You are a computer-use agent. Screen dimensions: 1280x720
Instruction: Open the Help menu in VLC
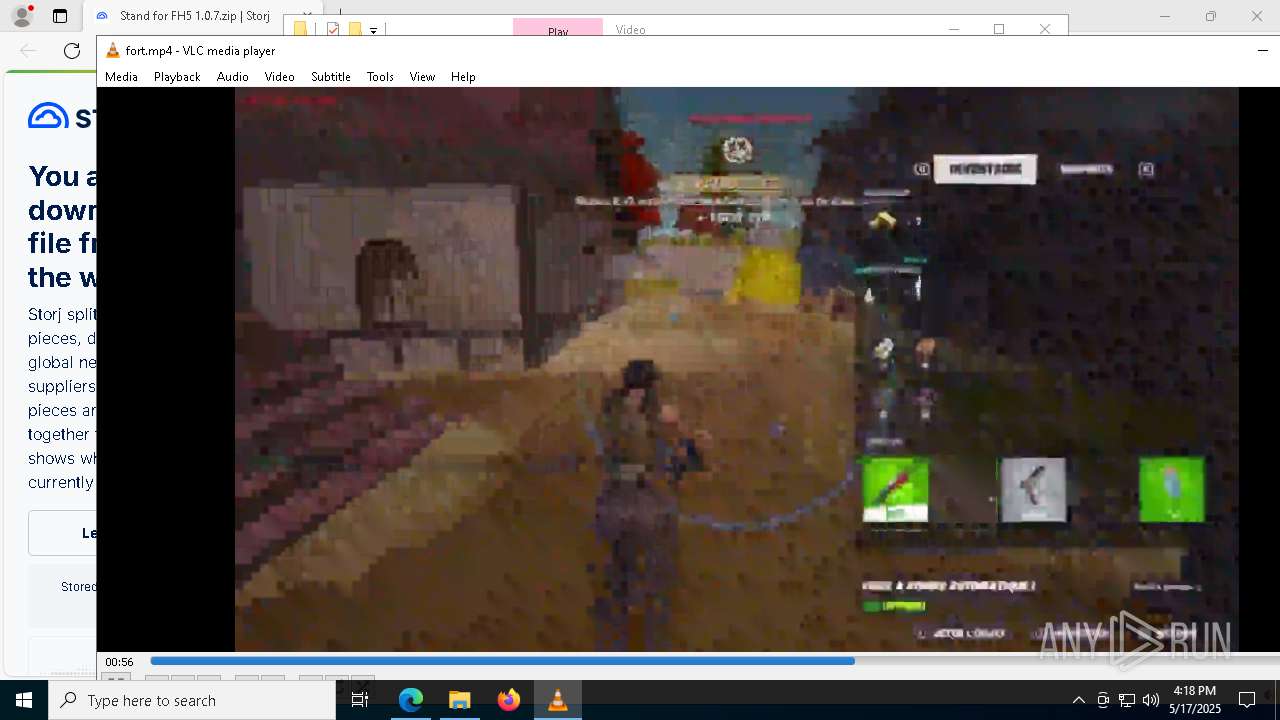click(463, 76)
